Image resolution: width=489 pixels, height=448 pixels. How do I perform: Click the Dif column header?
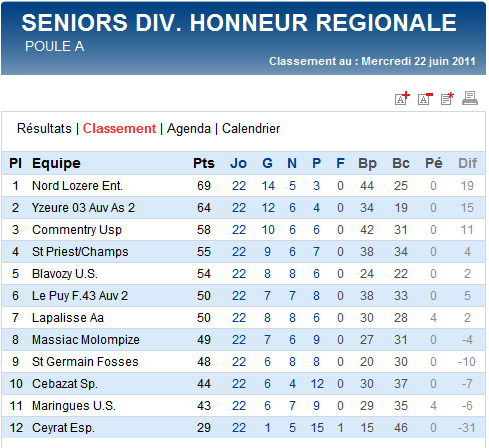(x=467, y=163)
